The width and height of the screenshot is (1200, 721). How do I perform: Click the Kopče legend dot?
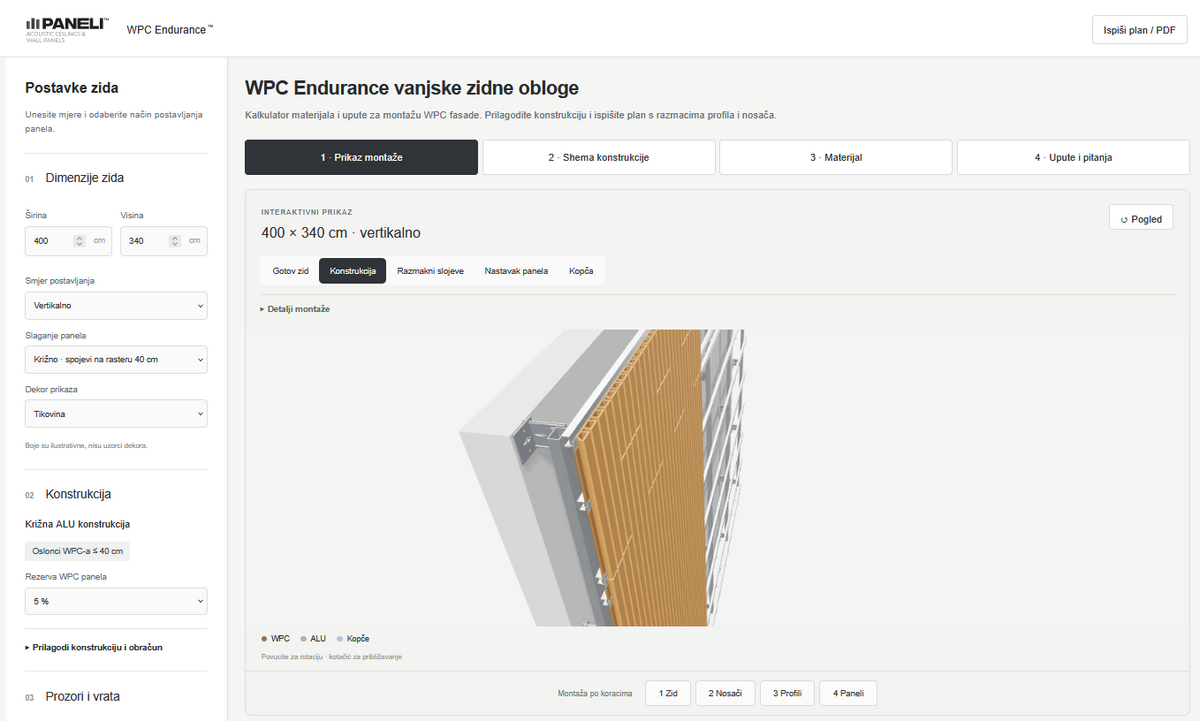(340, 638)
